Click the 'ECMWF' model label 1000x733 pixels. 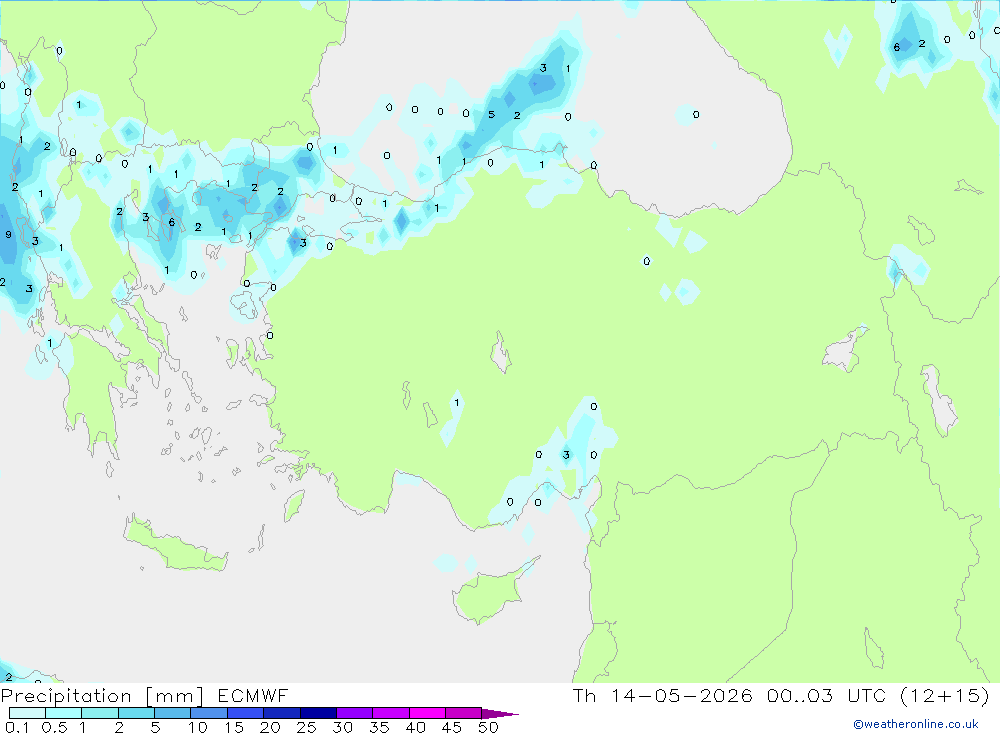coord(253,696)
